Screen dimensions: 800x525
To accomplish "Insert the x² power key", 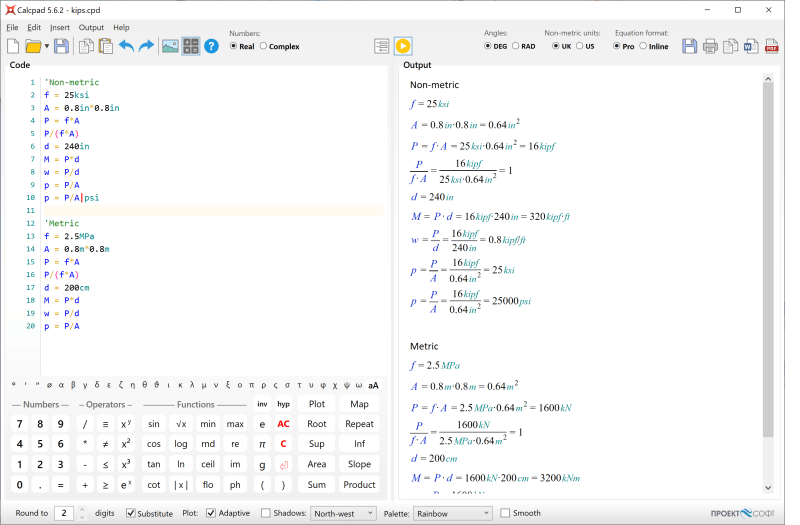I will [x=126, y=444].
